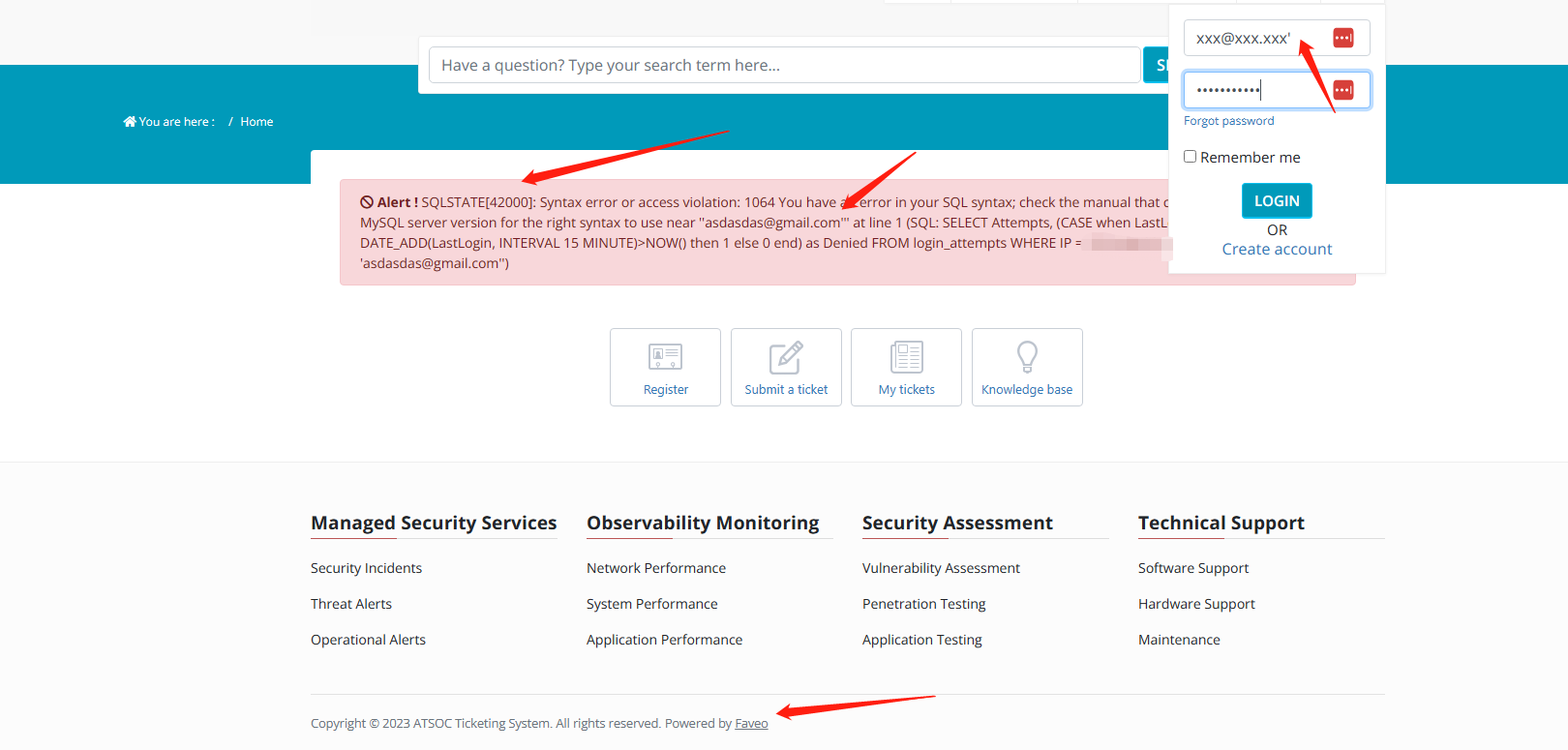The image size is (1568, 750).
Task: Open the Security Incidents link
Action: [x=366, y=568]
